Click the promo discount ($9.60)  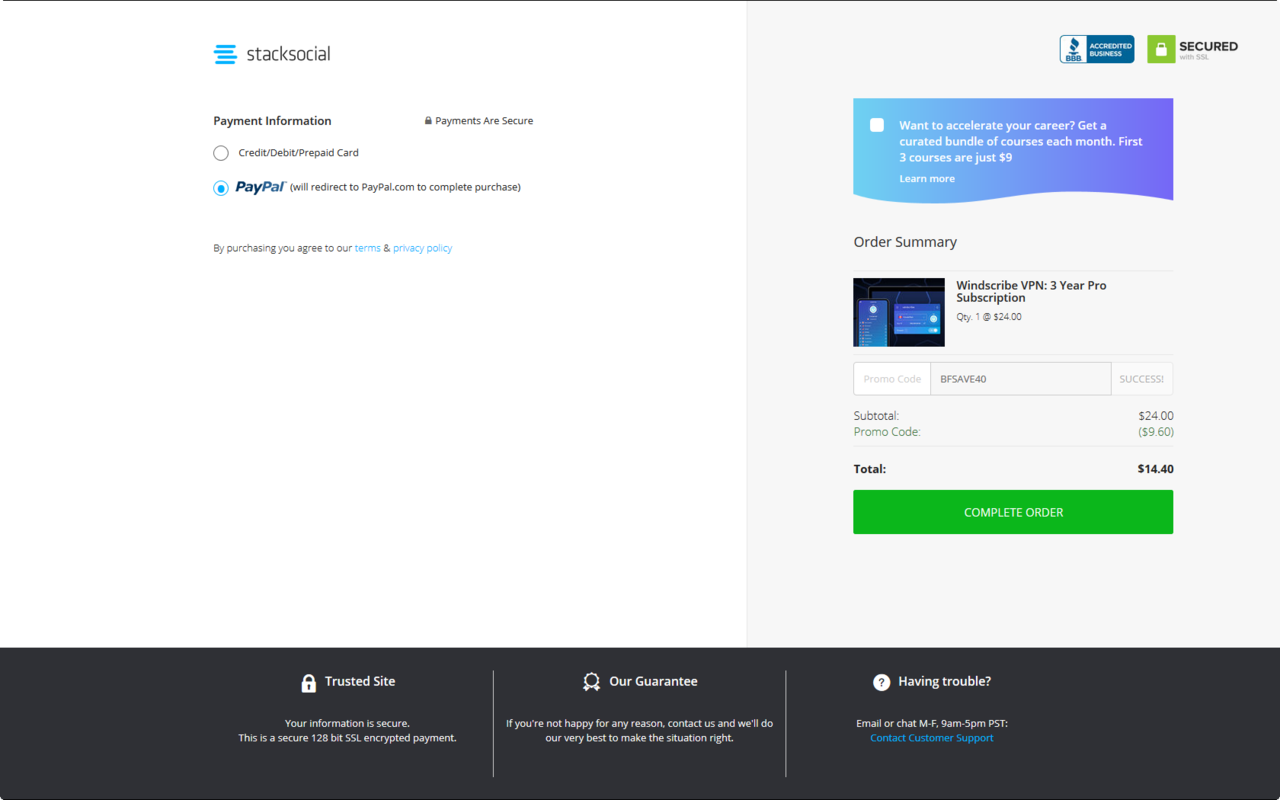(1155, 432)
